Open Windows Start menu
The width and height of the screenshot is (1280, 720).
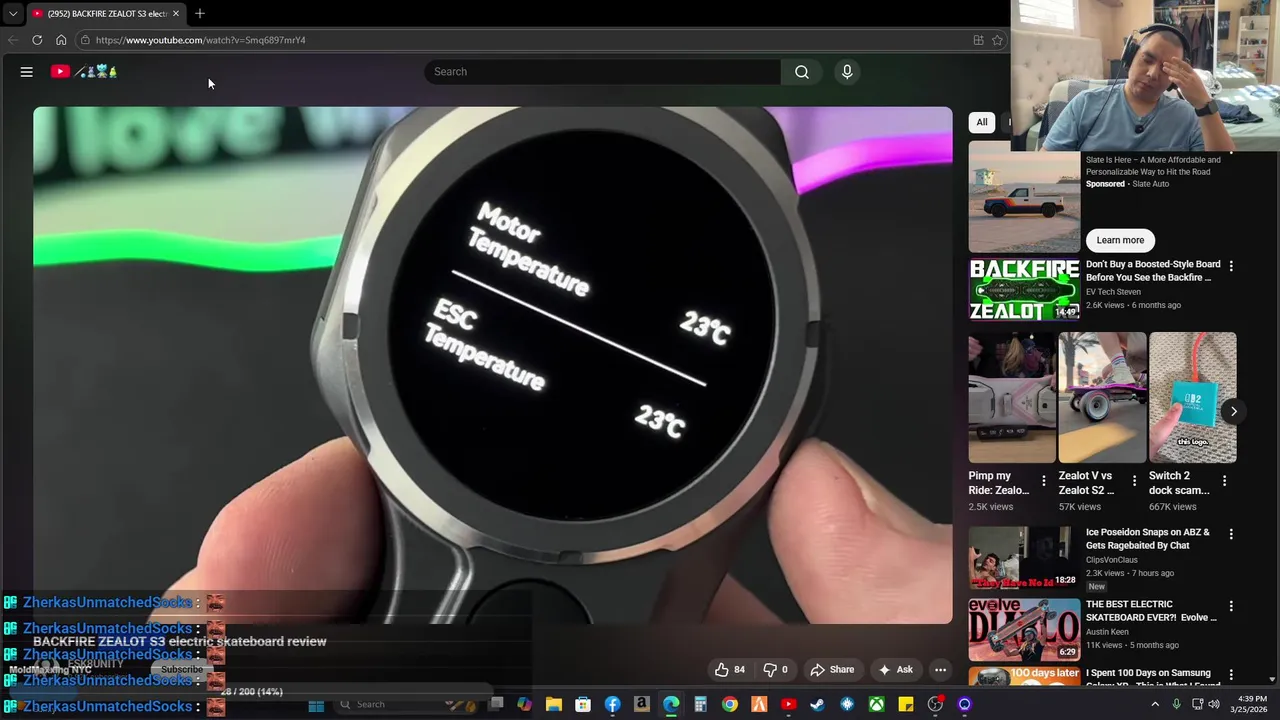316,705
